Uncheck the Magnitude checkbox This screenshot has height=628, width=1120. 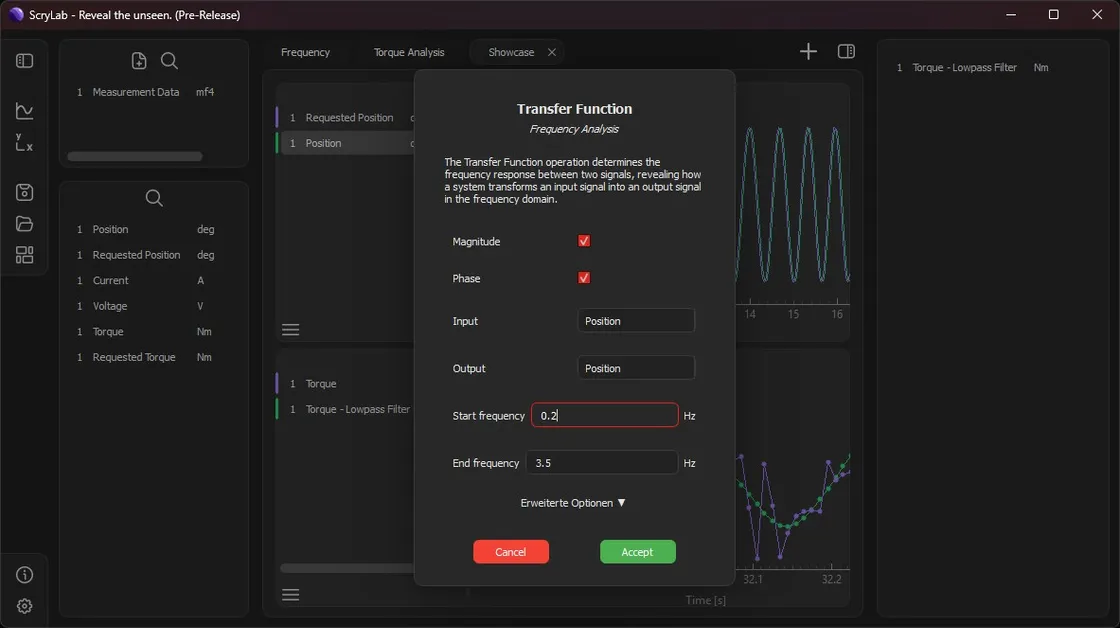[584, 241]
